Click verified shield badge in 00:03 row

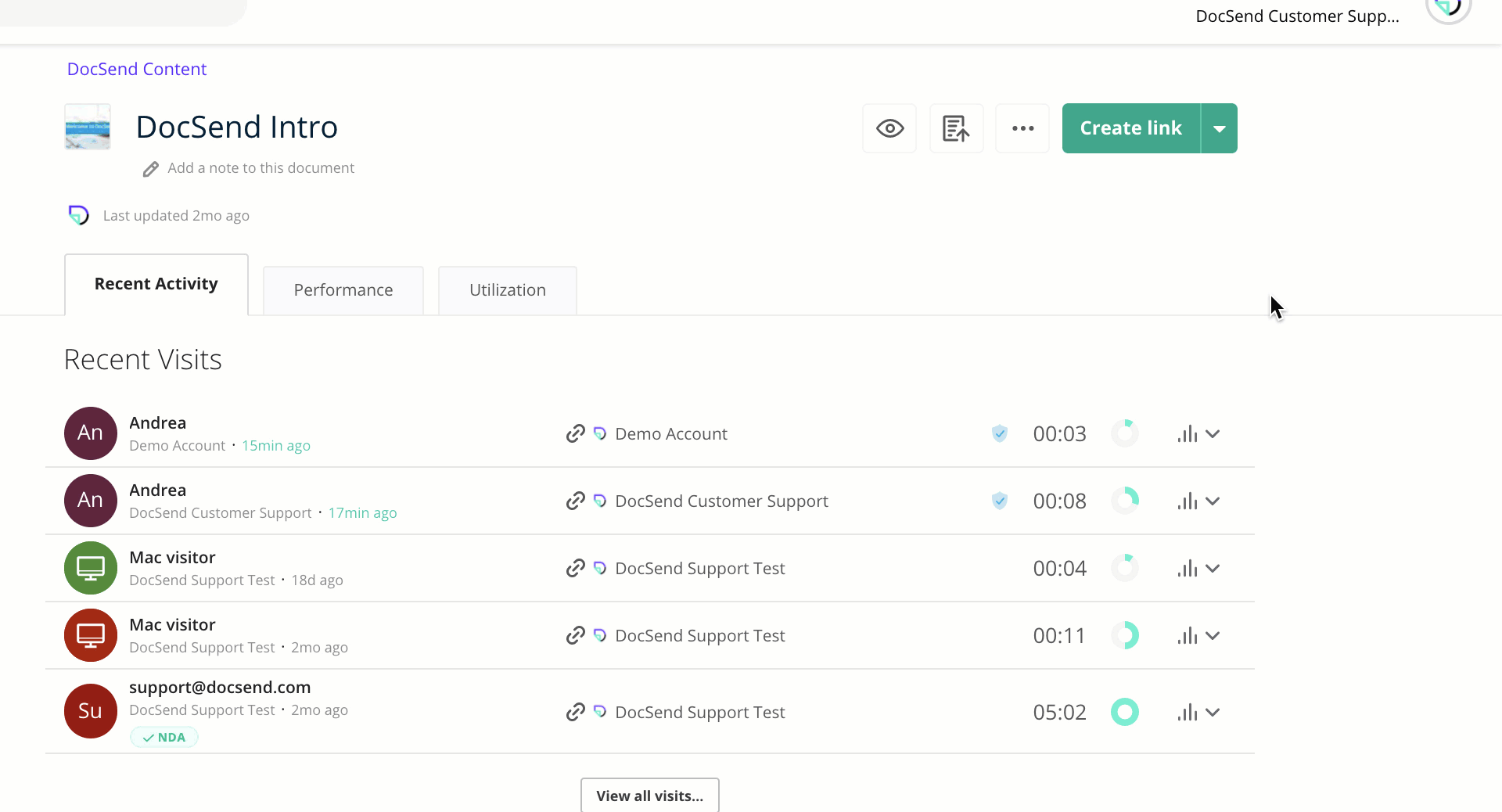tap(1000, 433)
